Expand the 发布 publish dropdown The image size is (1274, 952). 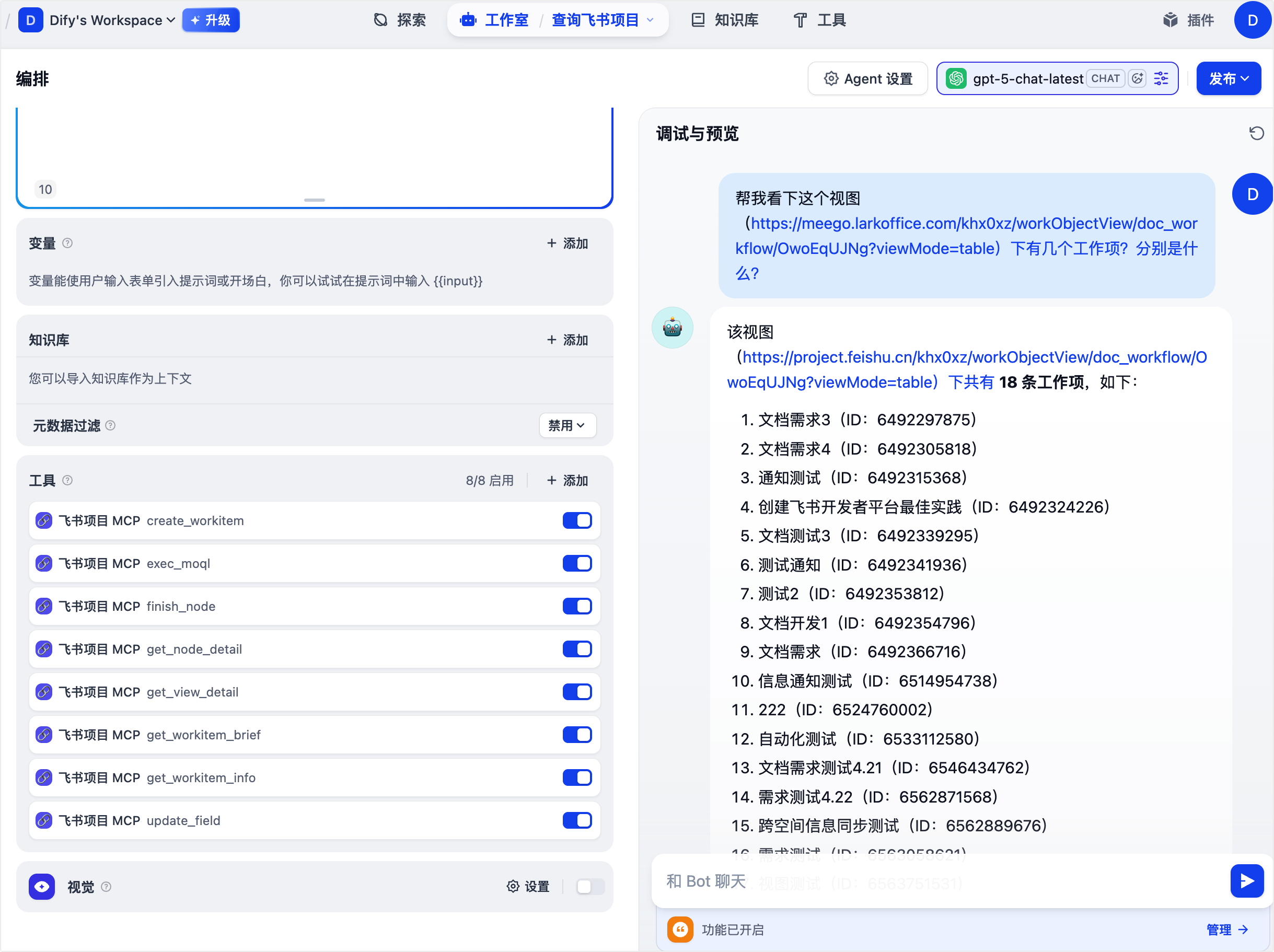[1229, 78]
